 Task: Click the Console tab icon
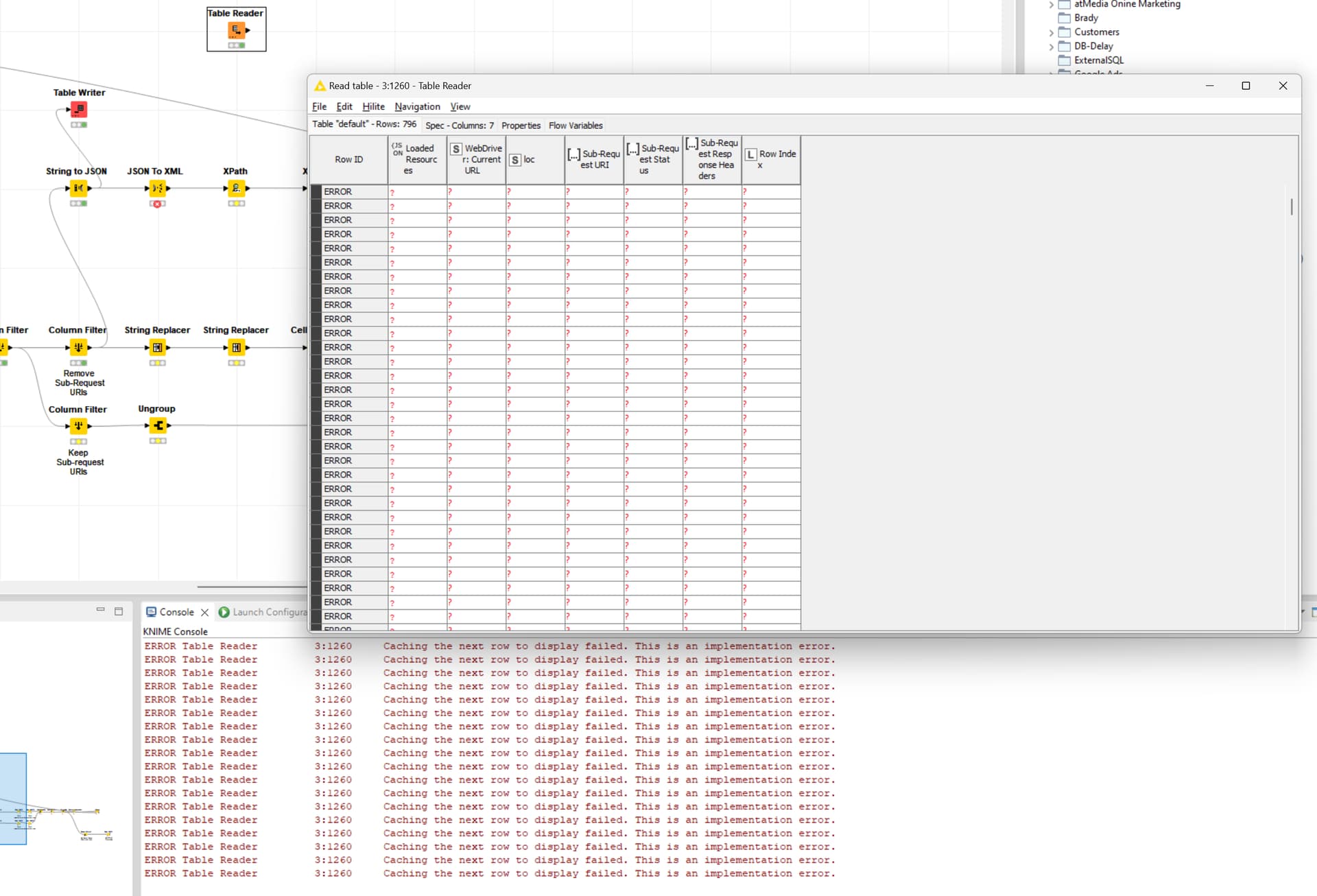coord(152,612)
